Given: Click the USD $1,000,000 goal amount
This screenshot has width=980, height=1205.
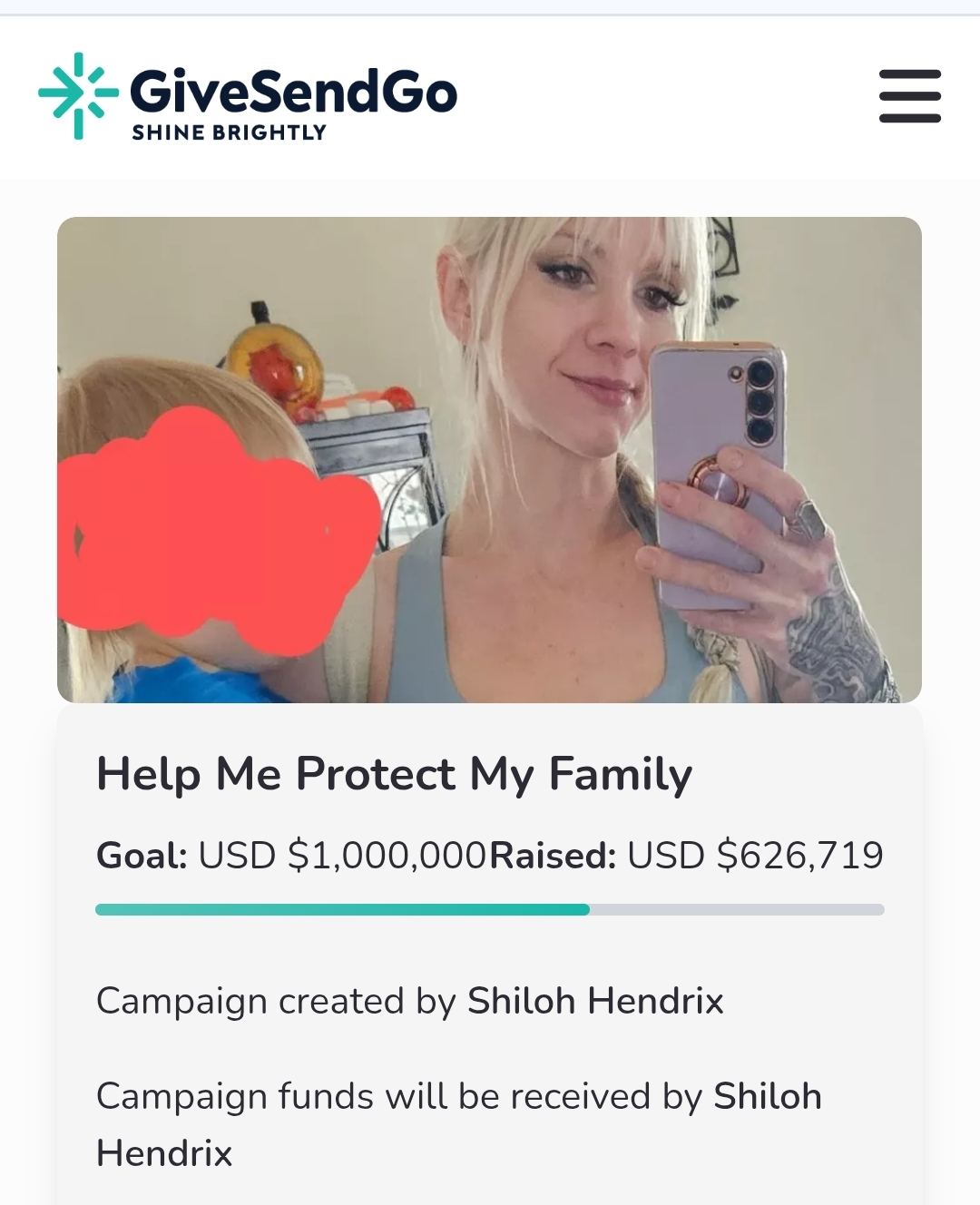Looking at the screenshot, I should pyautogui.click(x=343, y=855).
